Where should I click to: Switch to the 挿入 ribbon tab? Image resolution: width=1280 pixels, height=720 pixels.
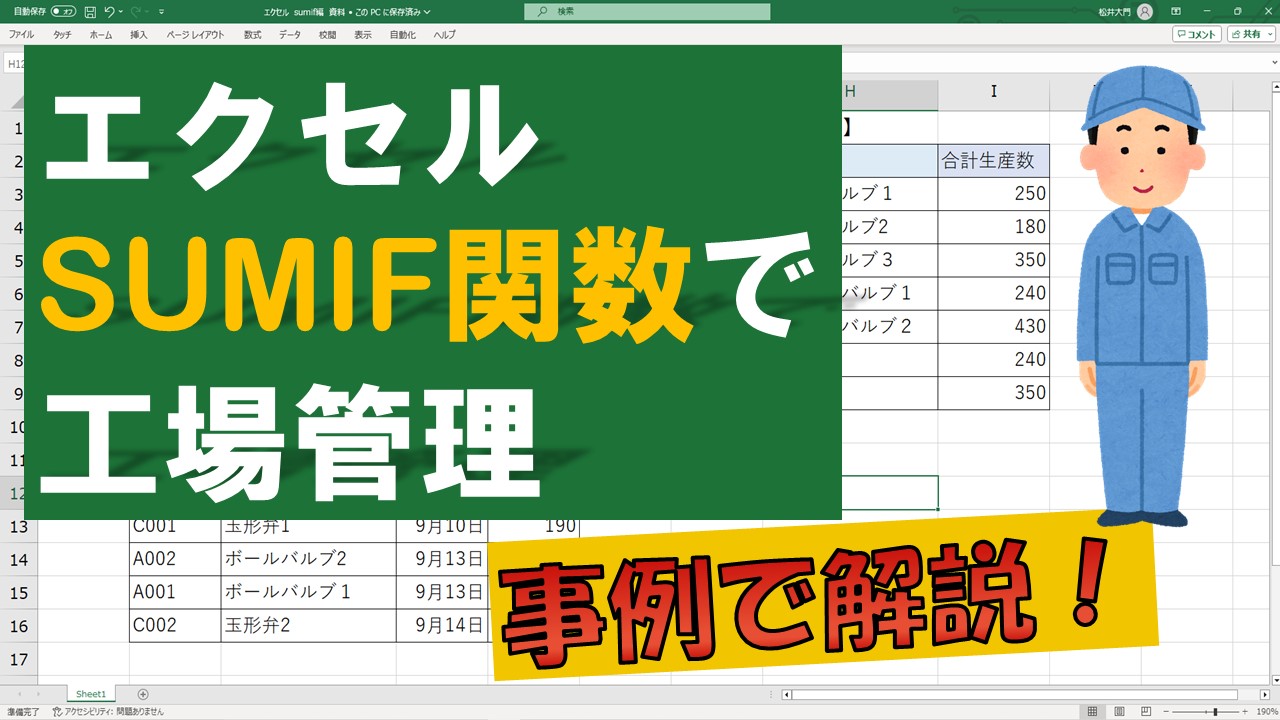click(x=139, y=34)
